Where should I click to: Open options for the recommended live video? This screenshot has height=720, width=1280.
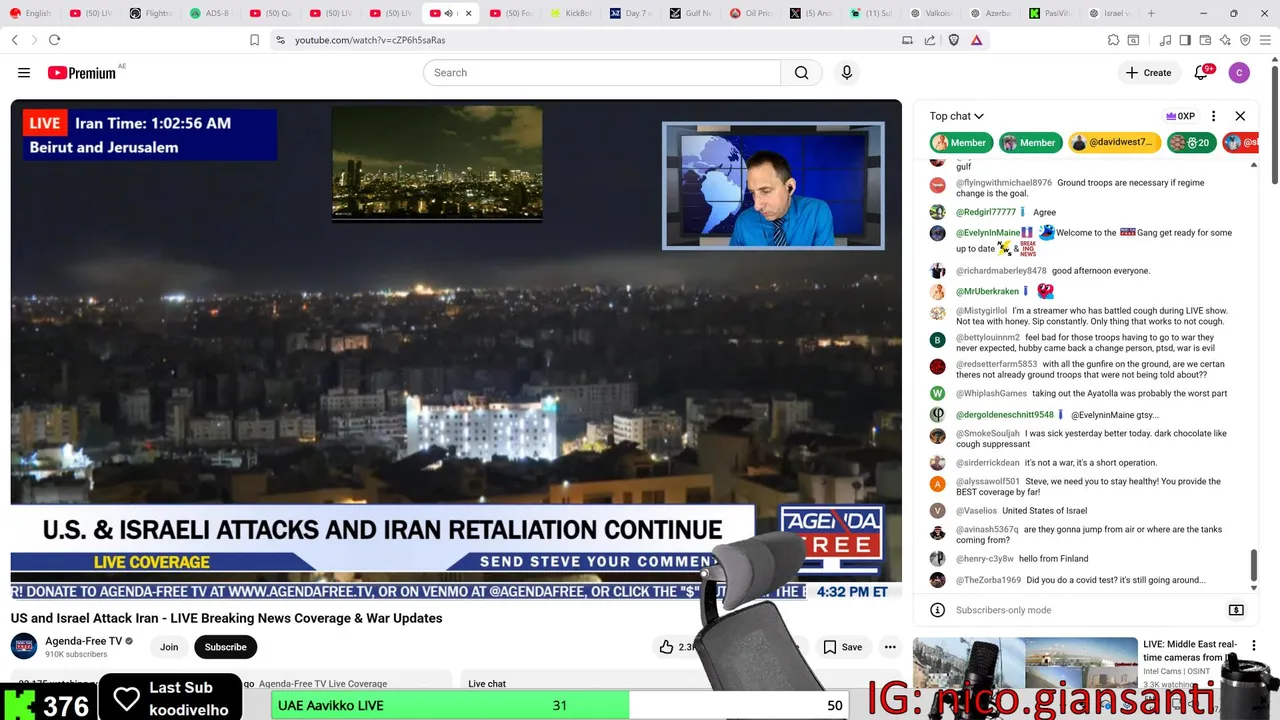(1253, 646)
